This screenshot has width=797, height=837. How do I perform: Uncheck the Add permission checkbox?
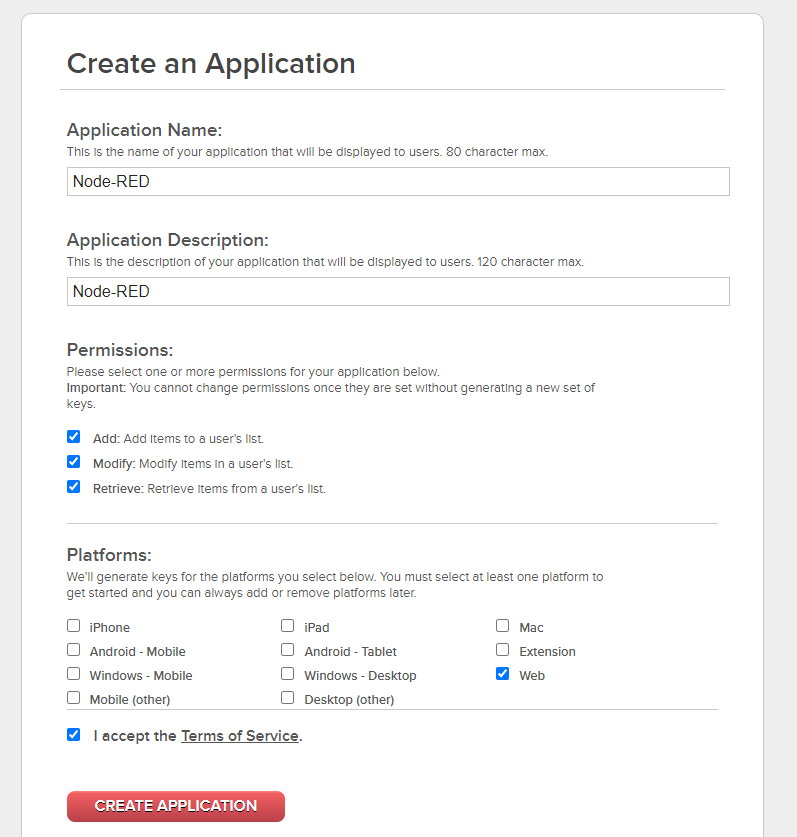click(73, 437)
